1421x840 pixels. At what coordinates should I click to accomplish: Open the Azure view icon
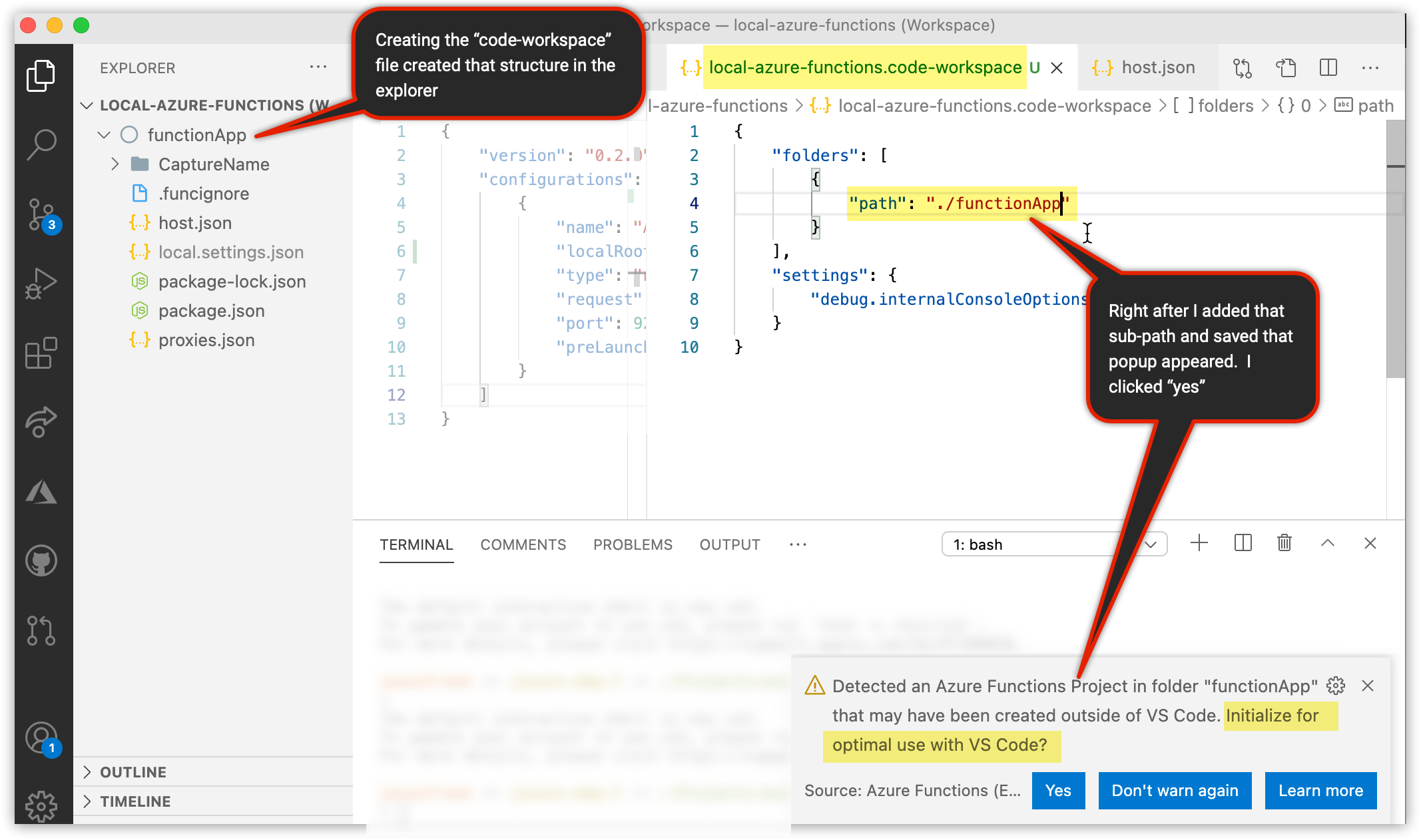pos(41,493)
